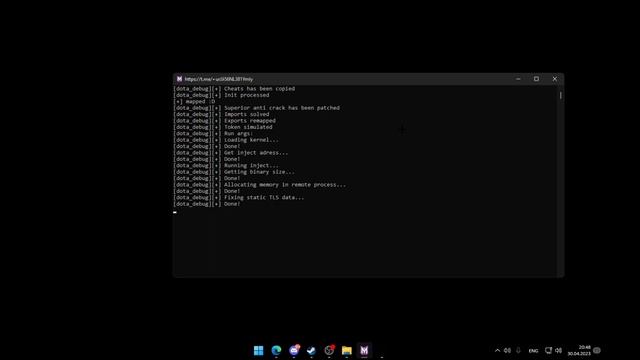
Task: Click the microphone tray icon
Action: [x=518, y=350]
